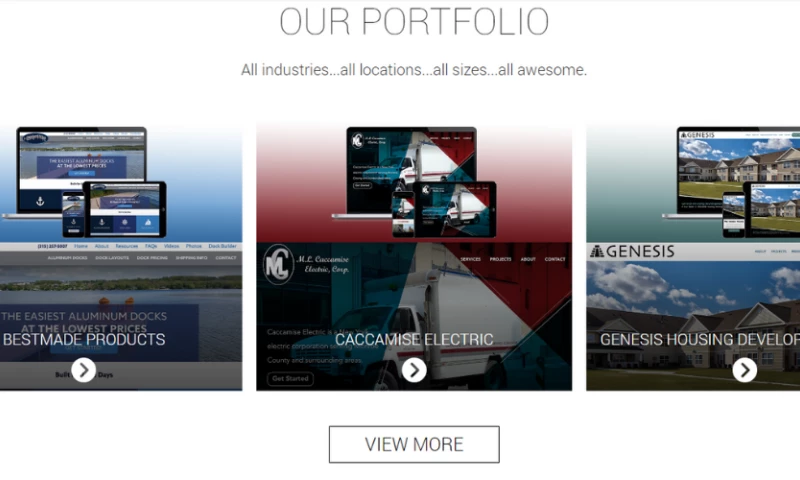Viewport: 800px width, 480px height.
Task: Open the CACCAMISE ELECTRIC title link
Action: 414,340
